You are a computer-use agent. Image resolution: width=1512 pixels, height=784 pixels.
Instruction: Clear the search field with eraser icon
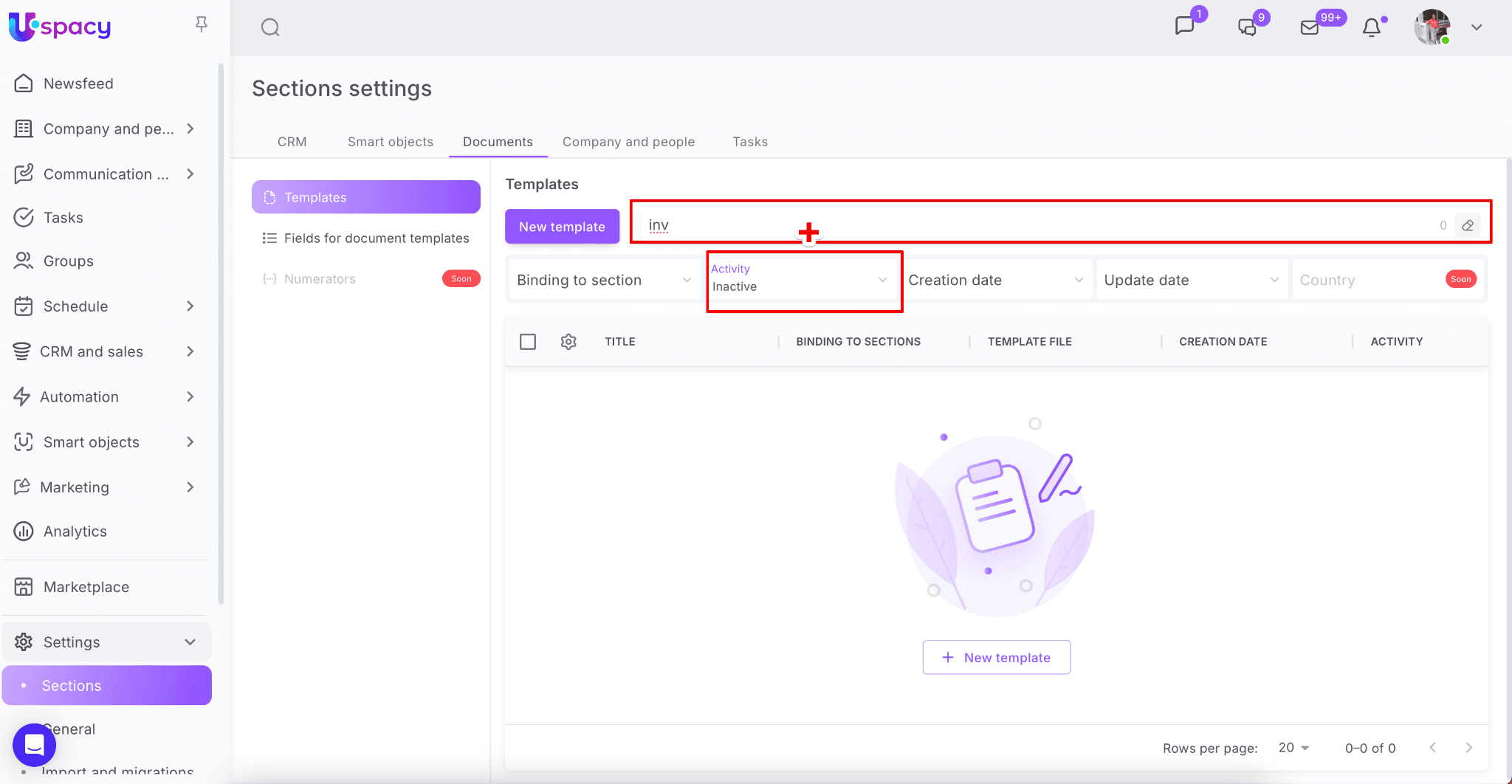point(1468,226)
